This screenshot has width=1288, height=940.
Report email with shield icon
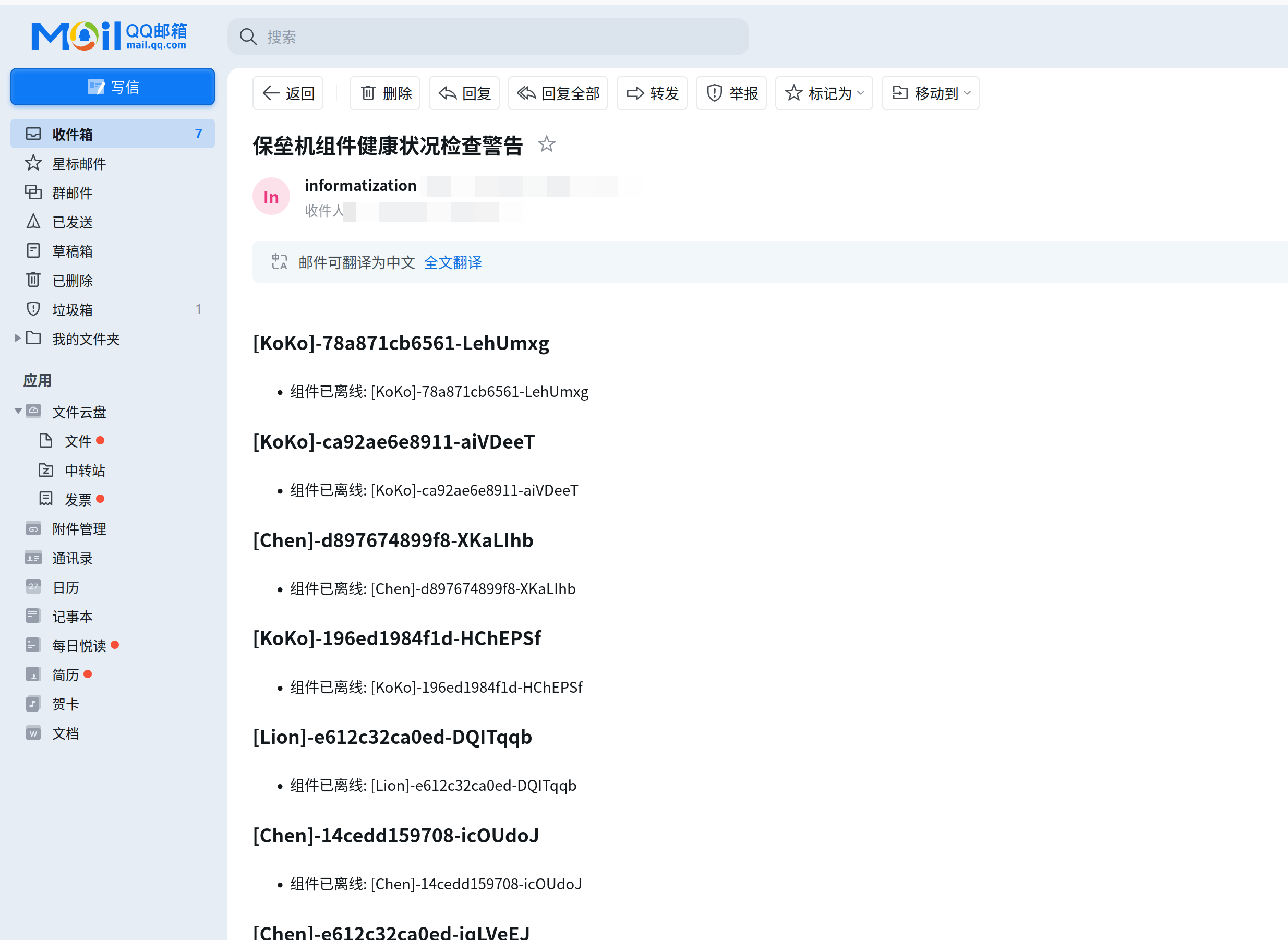click(731, 93)
